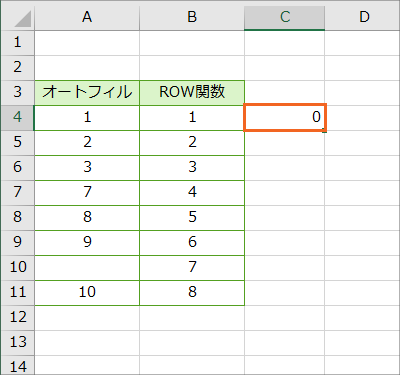Select cell B9 containing 6

192,243
